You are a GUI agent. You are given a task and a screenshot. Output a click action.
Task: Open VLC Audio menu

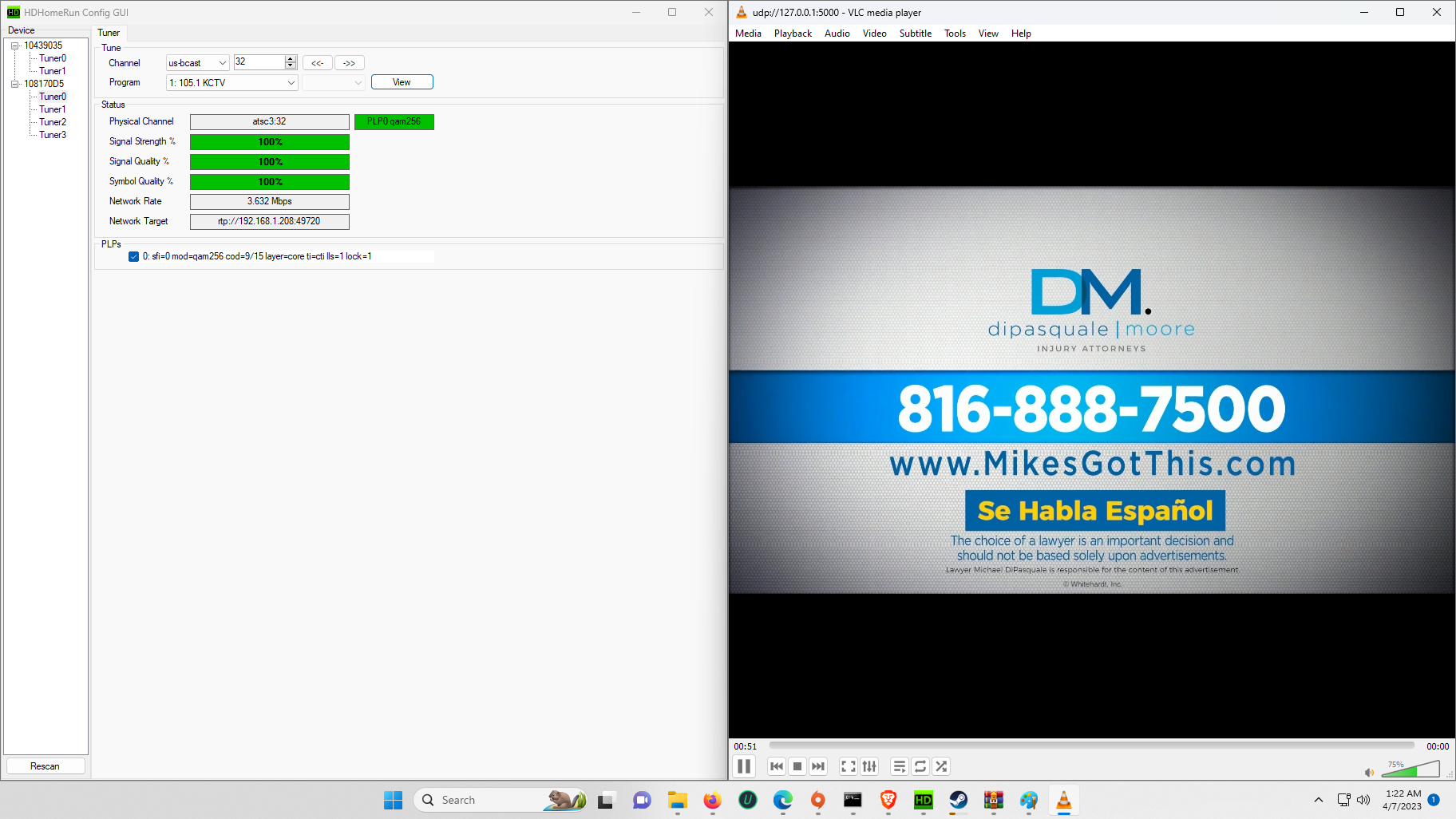[x=837, y=34]
